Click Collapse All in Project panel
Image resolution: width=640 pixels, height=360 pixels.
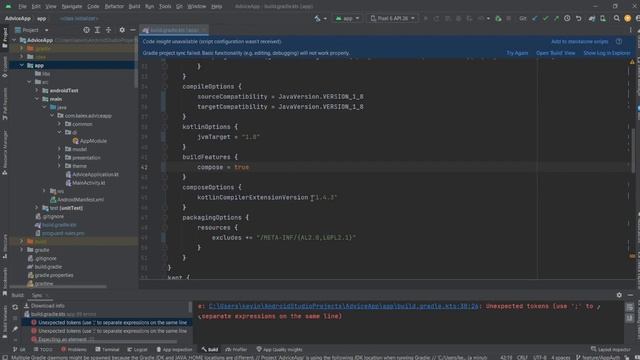108,30
